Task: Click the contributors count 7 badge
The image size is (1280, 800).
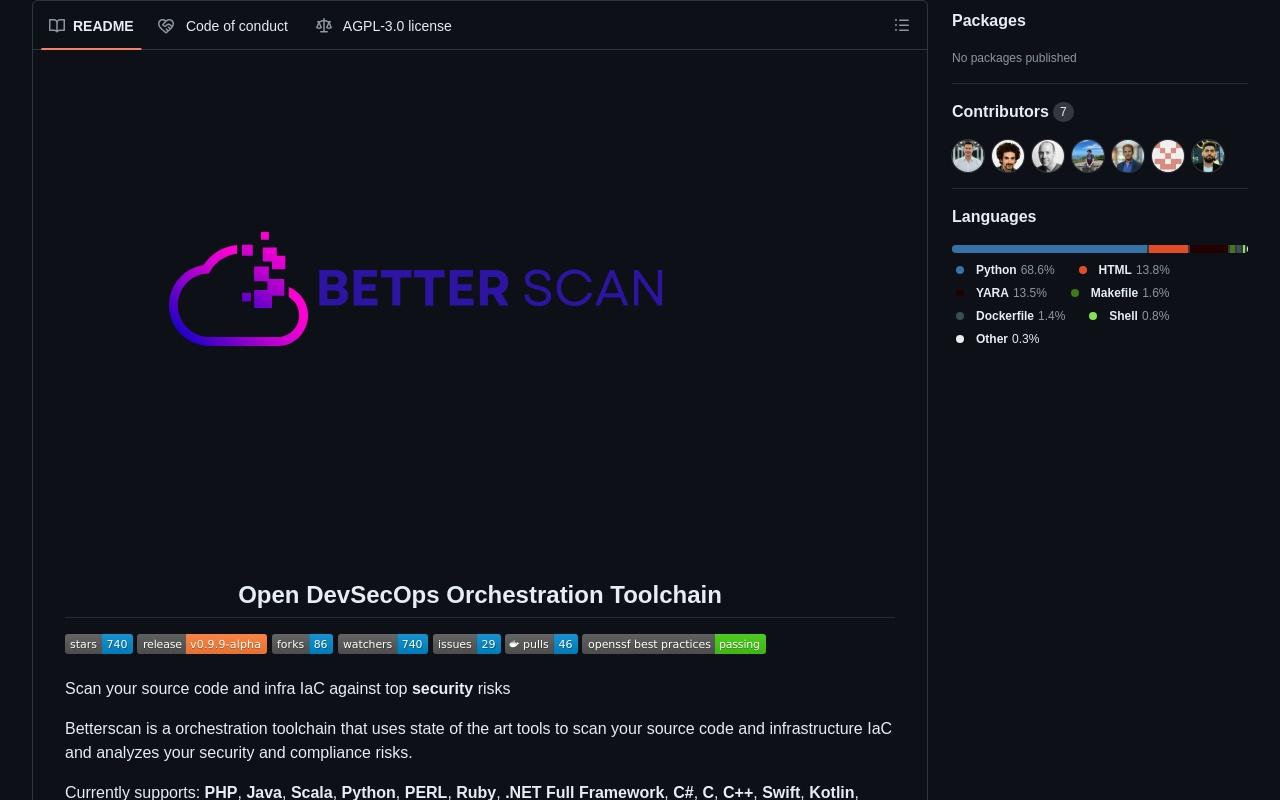Action: 1063,112
